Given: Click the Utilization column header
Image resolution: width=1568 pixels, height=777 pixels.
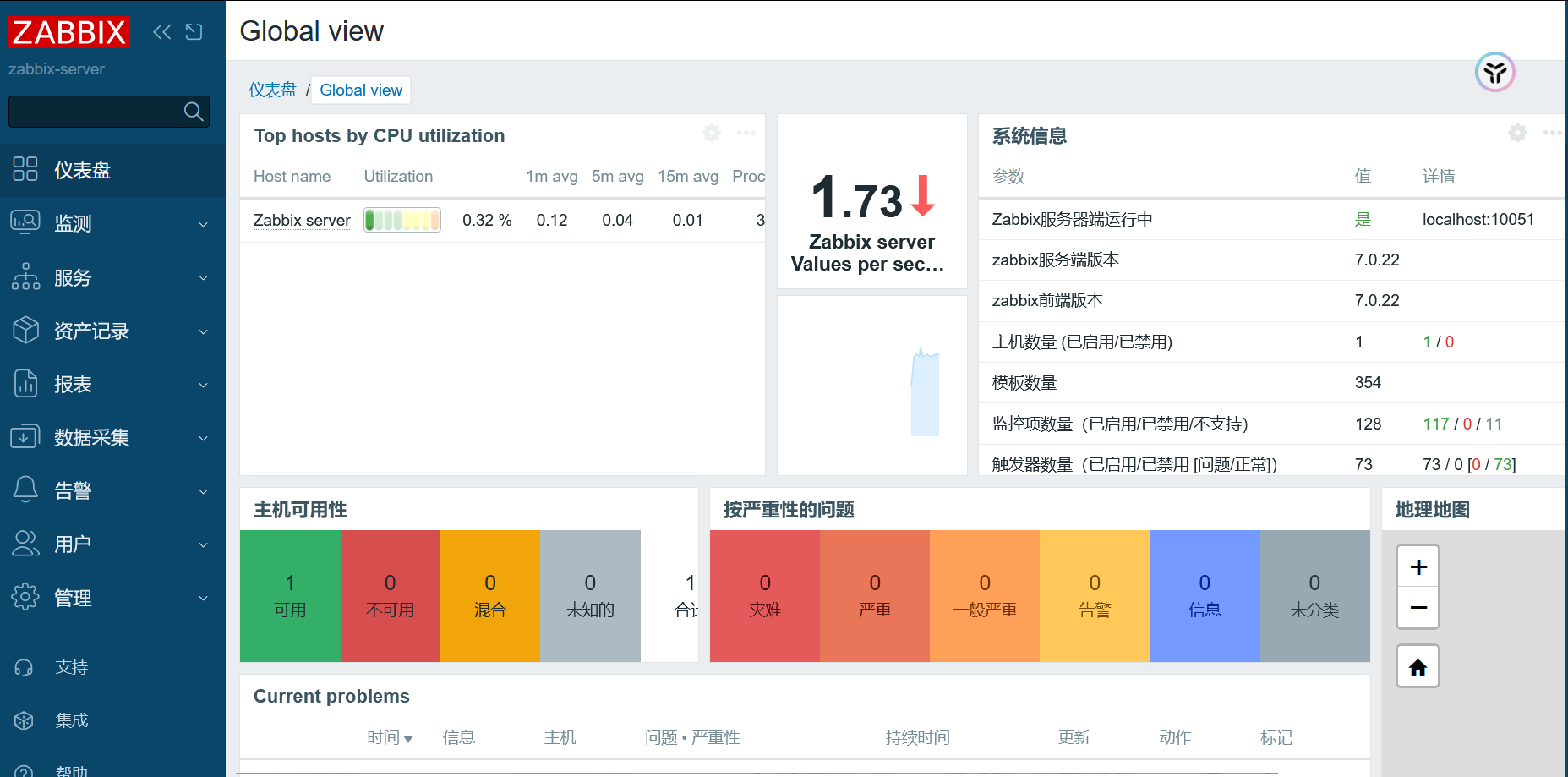Looking at the screenshot, I should click(398, 176).
